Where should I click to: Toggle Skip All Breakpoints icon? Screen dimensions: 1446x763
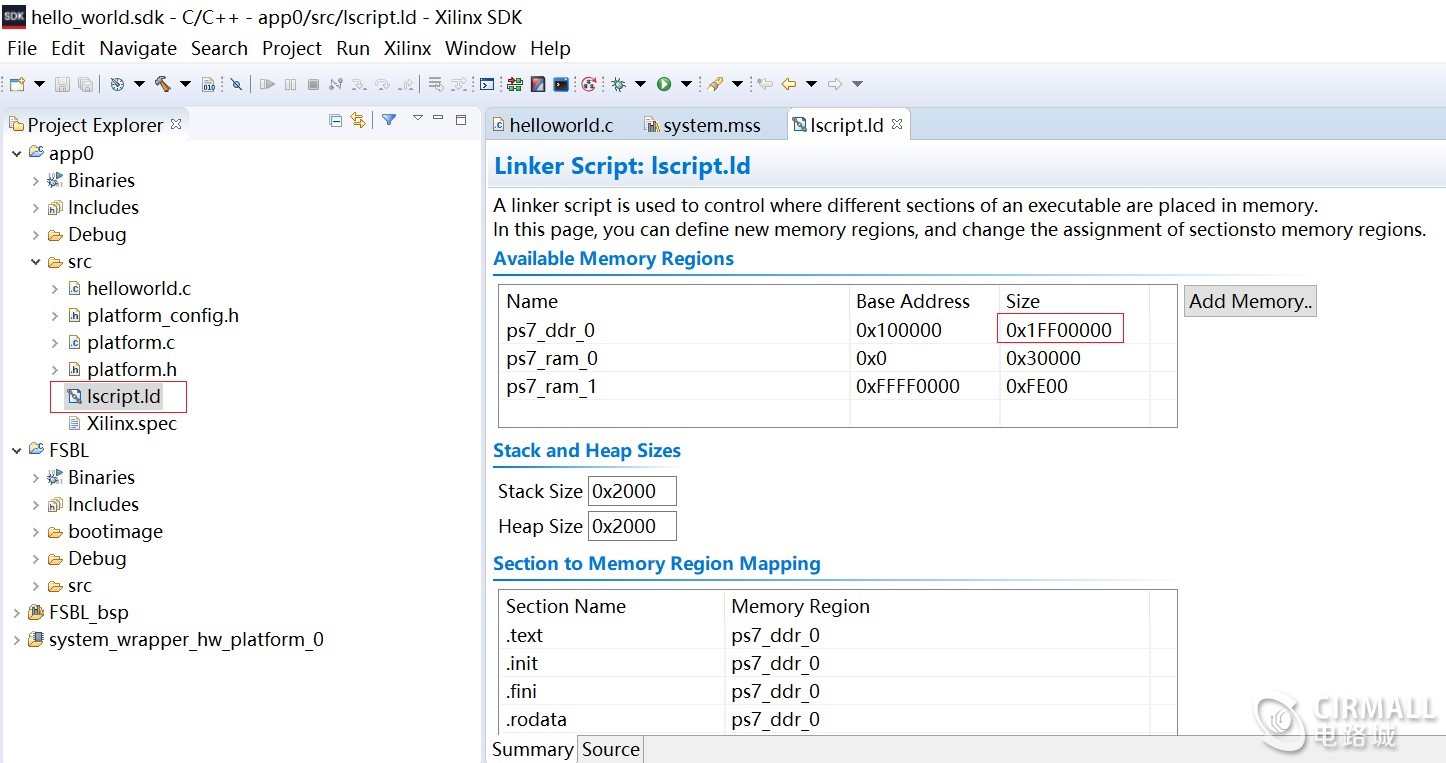point(236,84)
